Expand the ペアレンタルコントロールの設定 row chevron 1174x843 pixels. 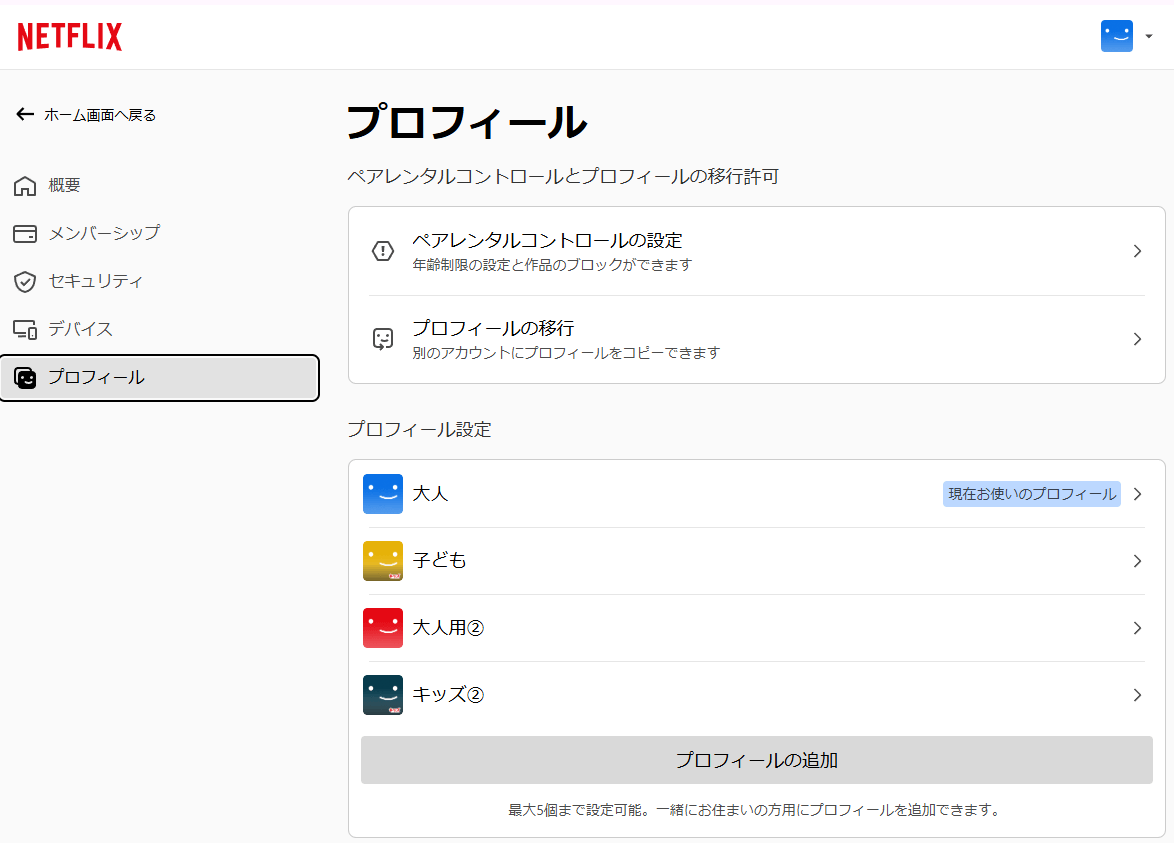[x=1137, y=251]
